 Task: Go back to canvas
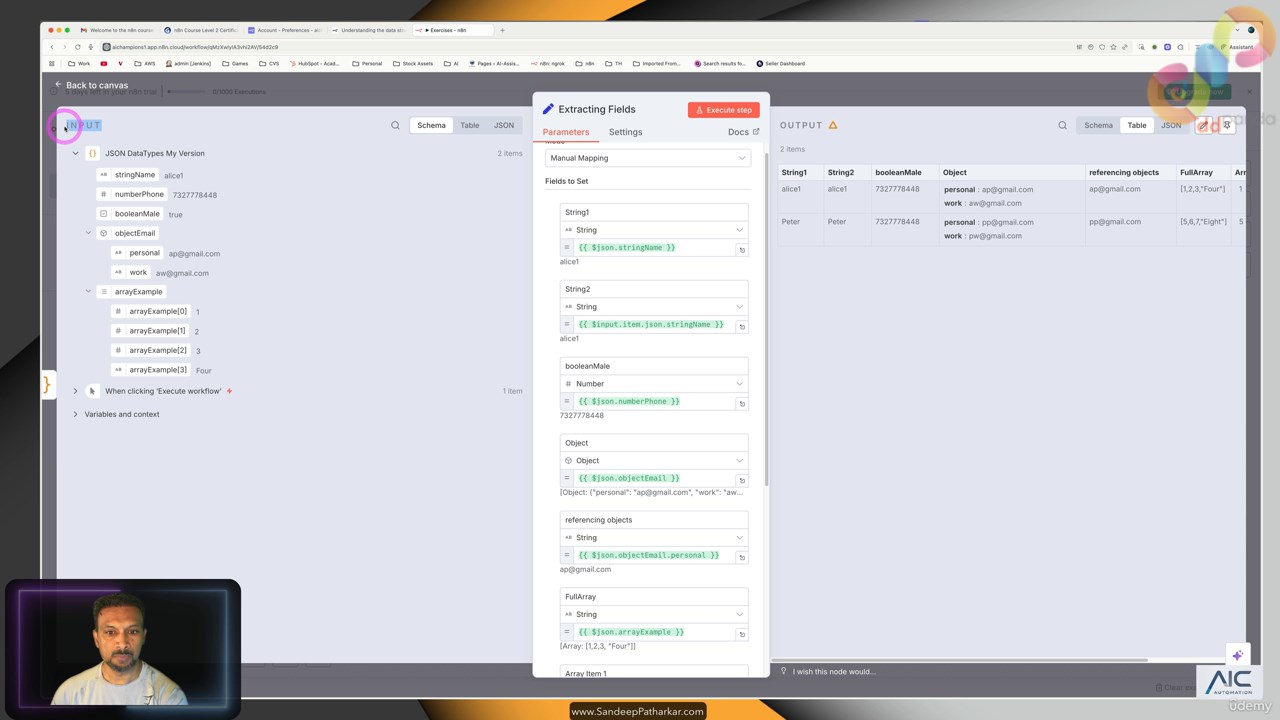[x=91, y=85]
